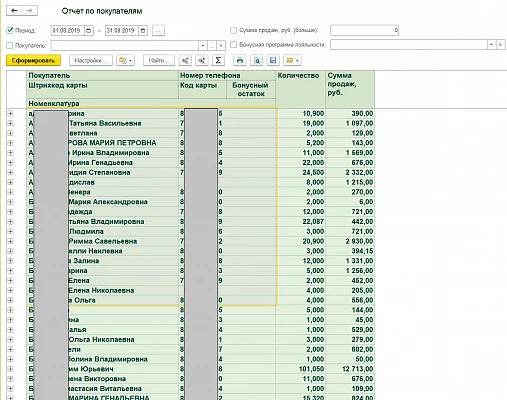Image resolution: width=507 pixels, height=400 pixels.
Task: Focus the Бонусная программа лояльности text field
Action: pos(409,44)
